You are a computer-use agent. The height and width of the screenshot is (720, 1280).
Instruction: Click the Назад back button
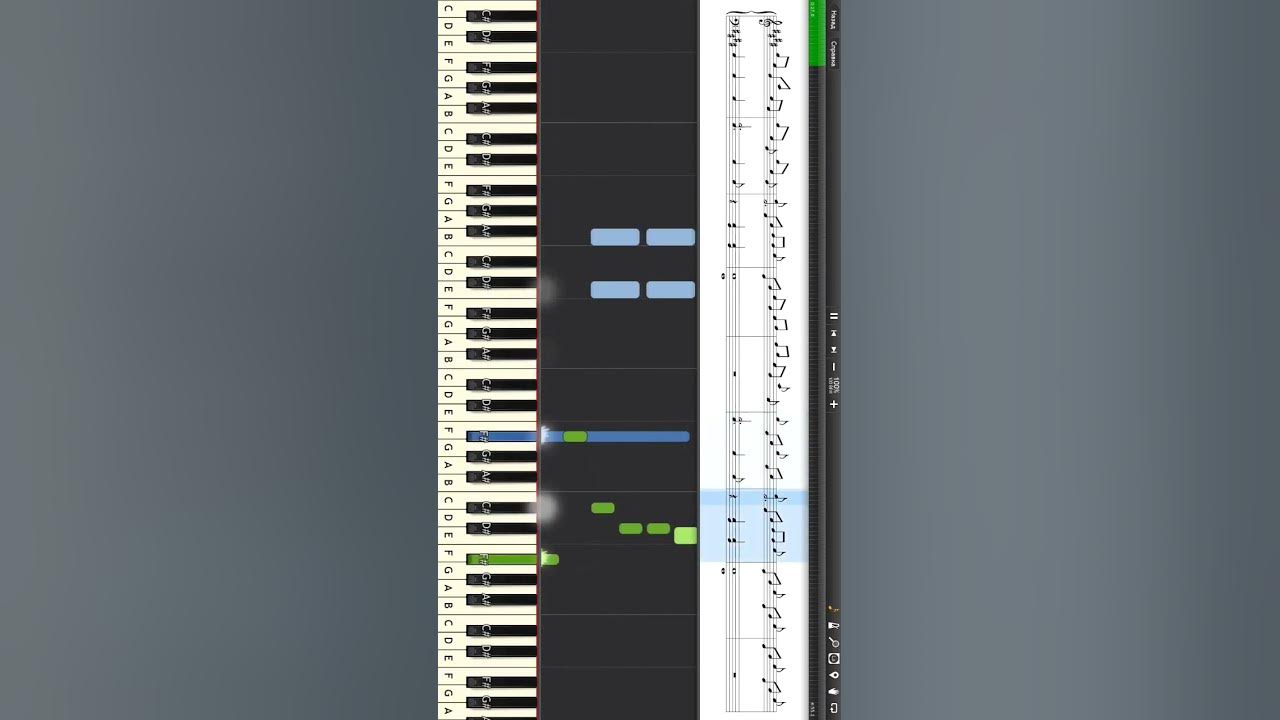pos(834,19)
